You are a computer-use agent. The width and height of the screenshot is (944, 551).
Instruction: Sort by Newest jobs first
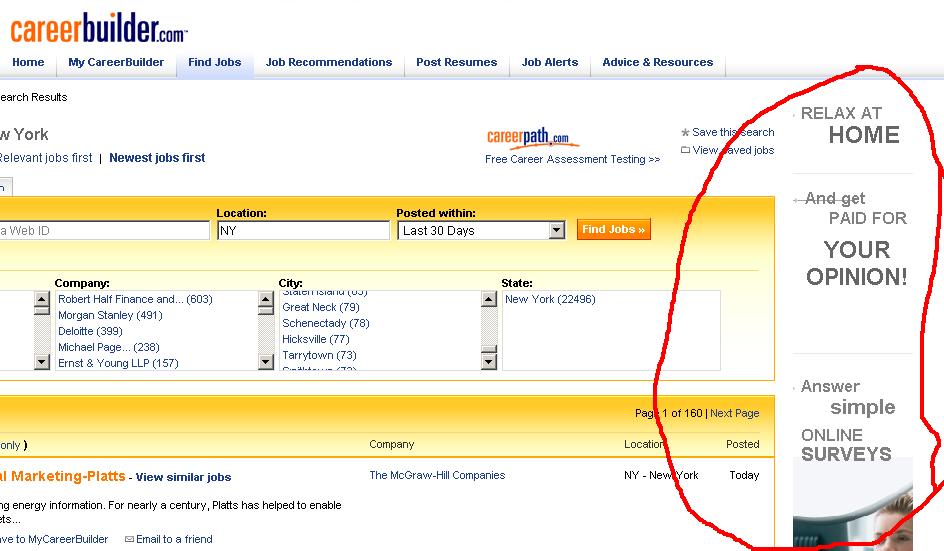(157, 158)
